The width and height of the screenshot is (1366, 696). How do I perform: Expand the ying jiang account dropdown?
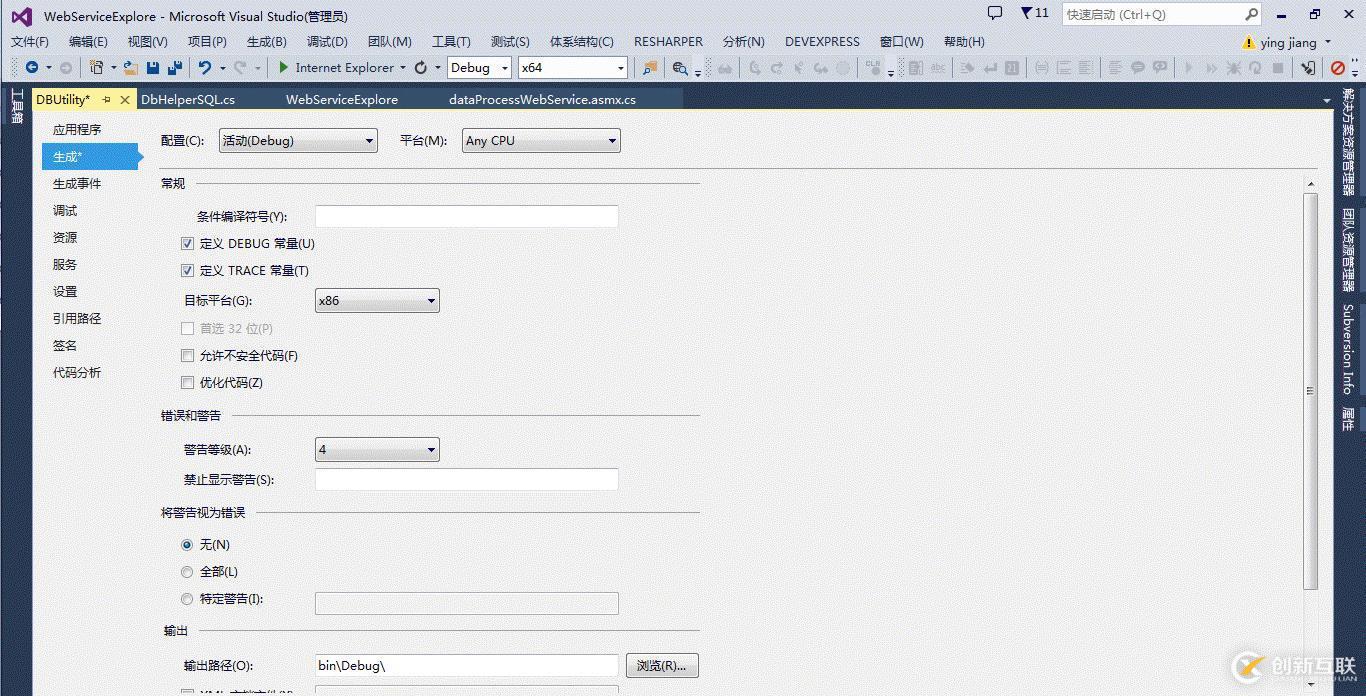coord(1328,42)
